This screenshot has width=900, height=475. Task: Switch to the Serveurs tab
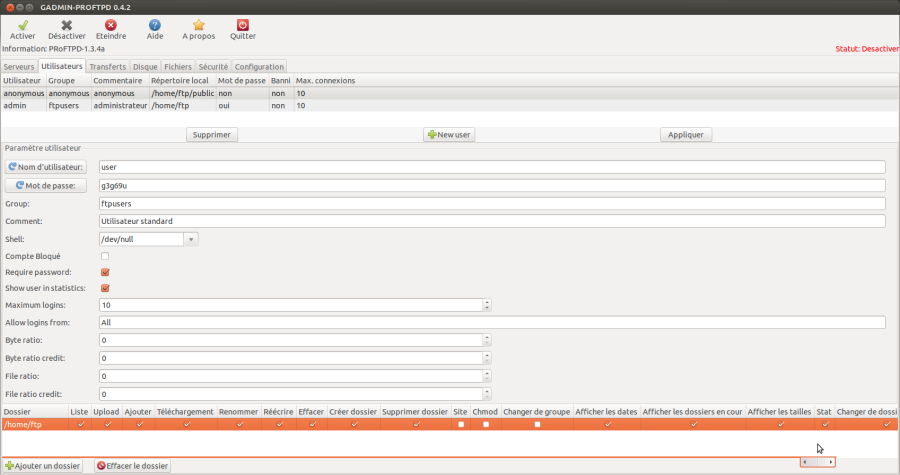19,67
